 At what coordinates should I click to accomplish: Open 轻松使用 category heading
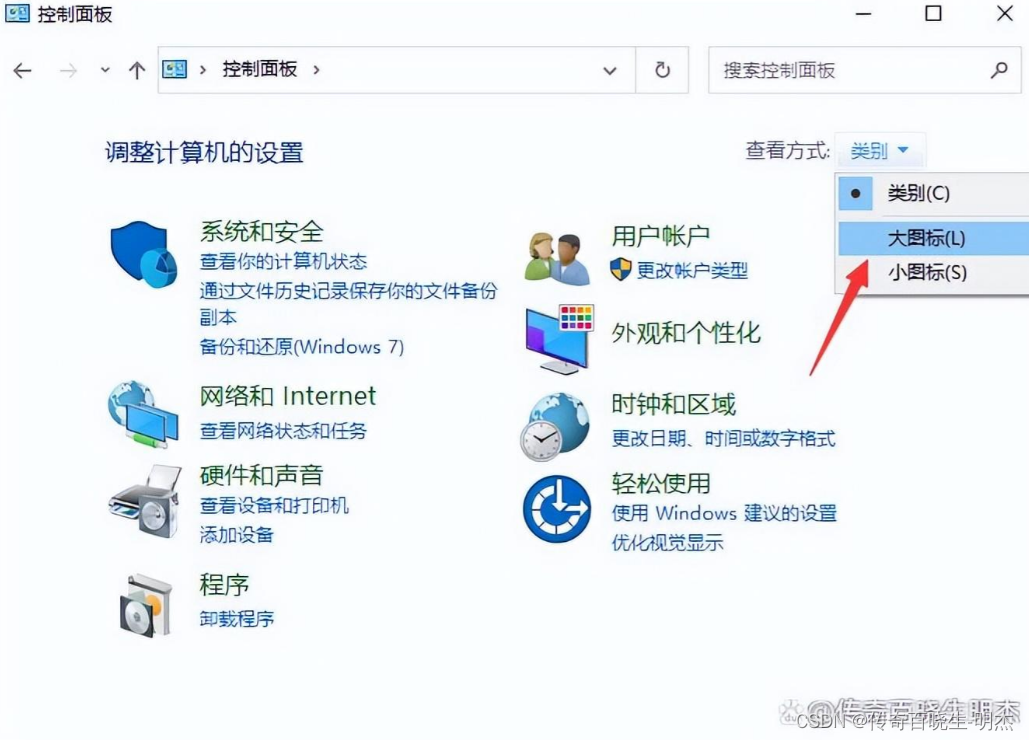pyautogui.click(x=661, y=483)
